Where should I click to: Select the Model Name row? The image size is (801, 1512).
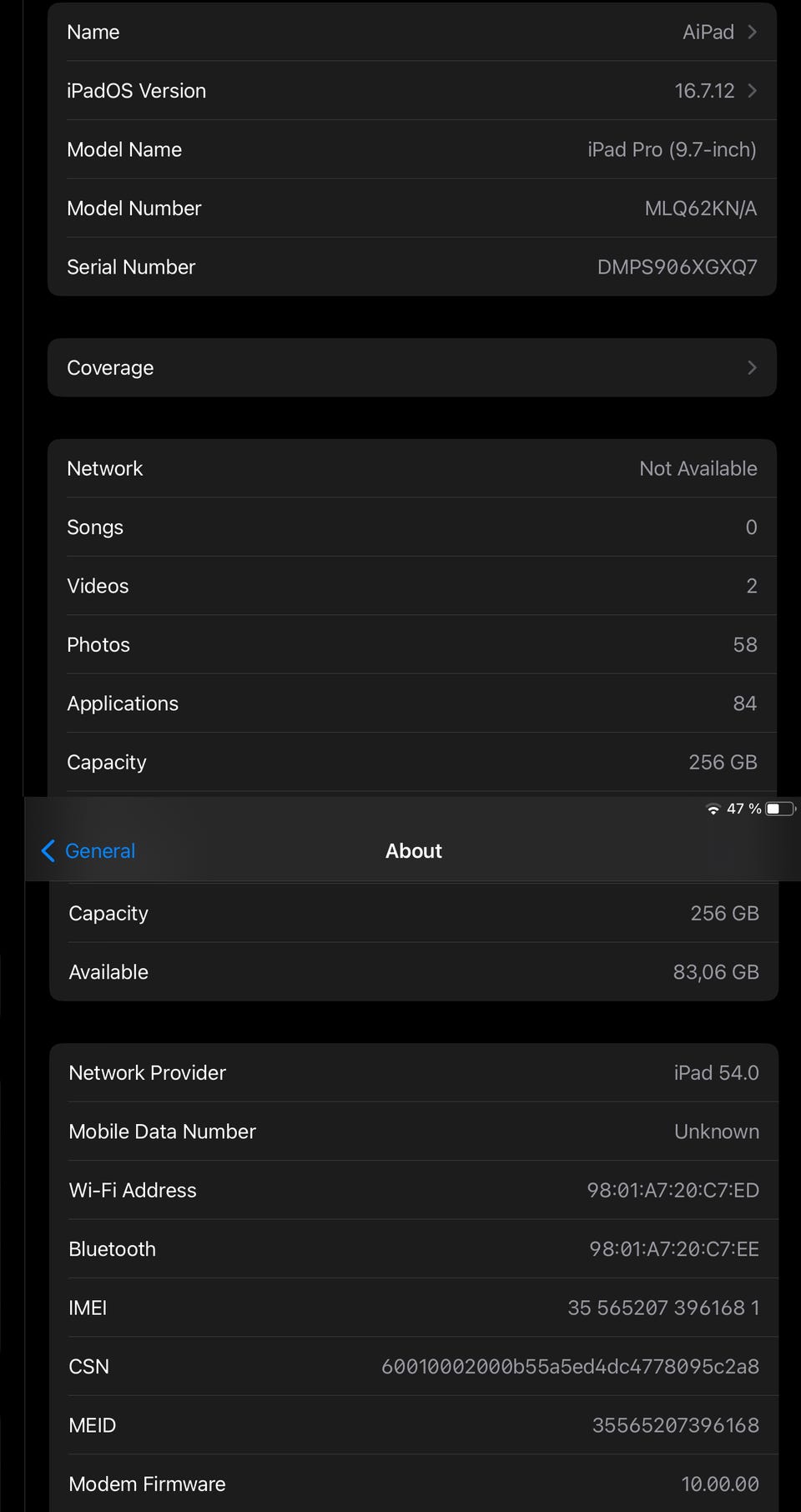(x=412, y=149)
